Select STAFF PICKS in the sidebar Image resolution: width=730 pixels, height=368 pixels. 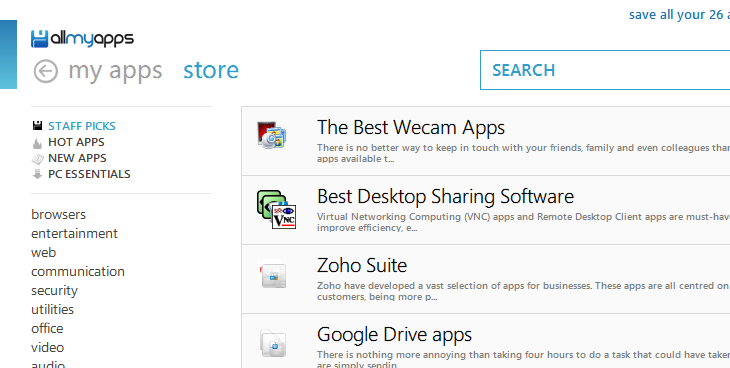pos(82,126)
